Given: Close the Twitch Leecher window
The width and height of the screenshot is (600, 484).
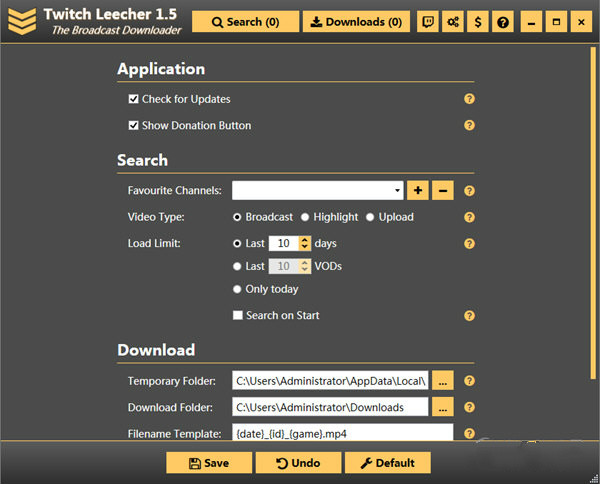Looking at the screenshot, I should click(581, 22).
